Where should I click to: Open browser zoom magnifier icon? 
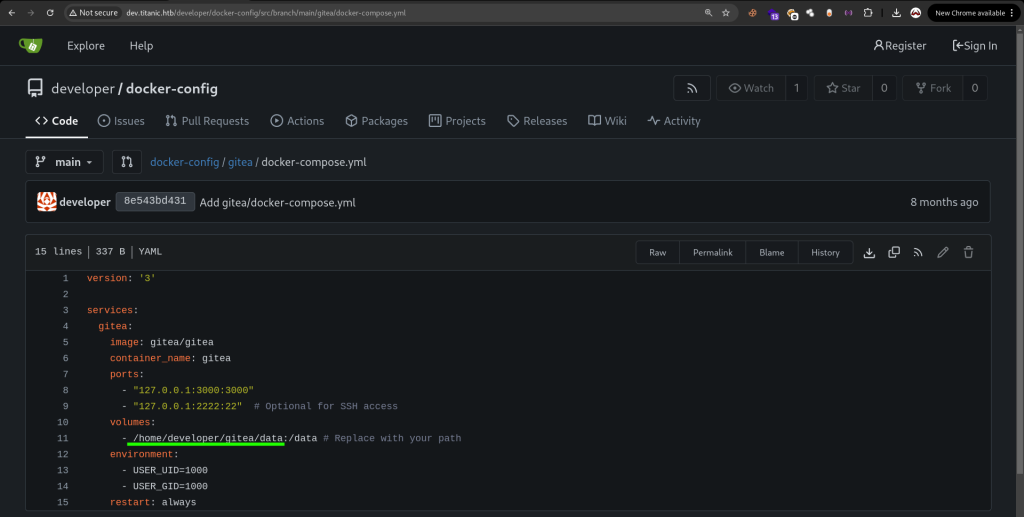(708, 12)
